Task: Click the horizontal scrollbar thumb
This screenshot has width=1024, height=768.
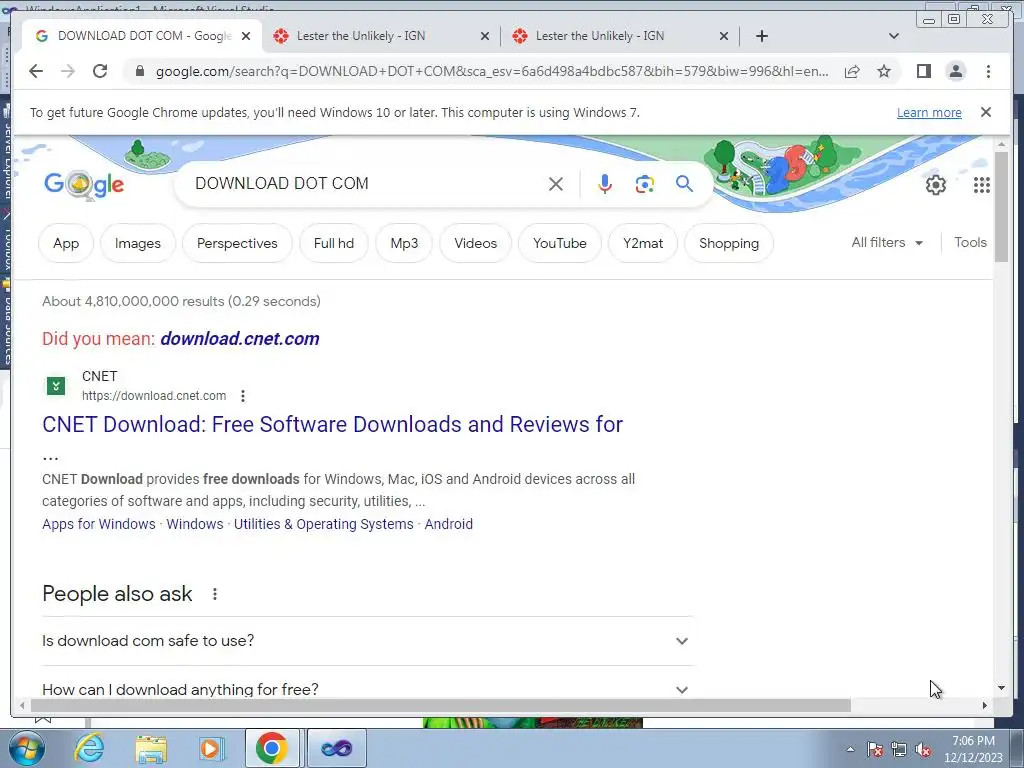Action: 441,706
